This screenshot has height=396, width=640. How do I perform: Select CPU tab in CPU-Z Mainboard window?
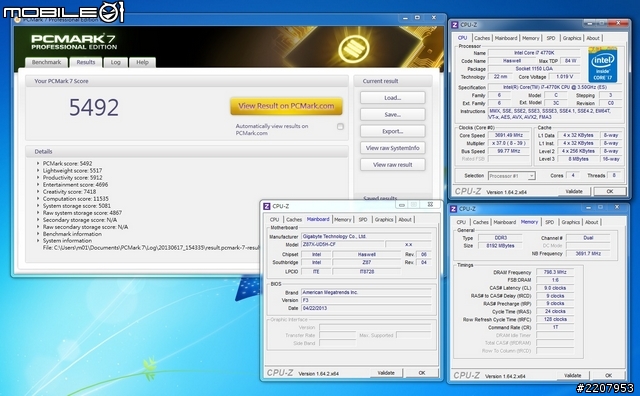[x=275, y=220]
